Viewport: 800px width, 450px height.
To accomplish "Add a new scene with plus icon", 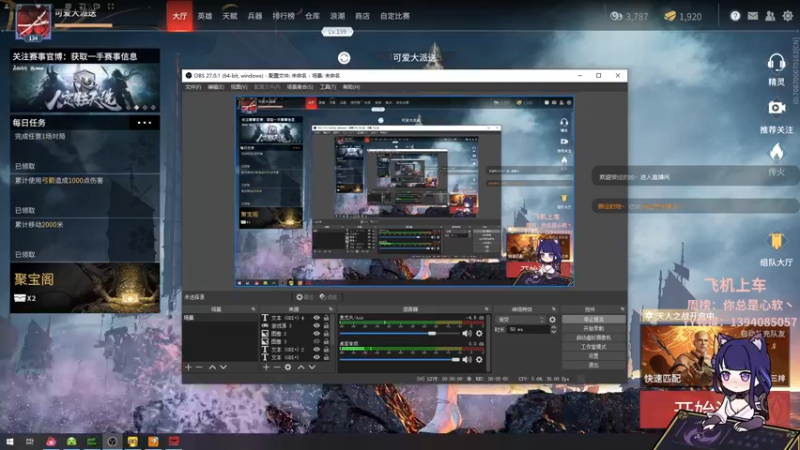I will (188, 367).
